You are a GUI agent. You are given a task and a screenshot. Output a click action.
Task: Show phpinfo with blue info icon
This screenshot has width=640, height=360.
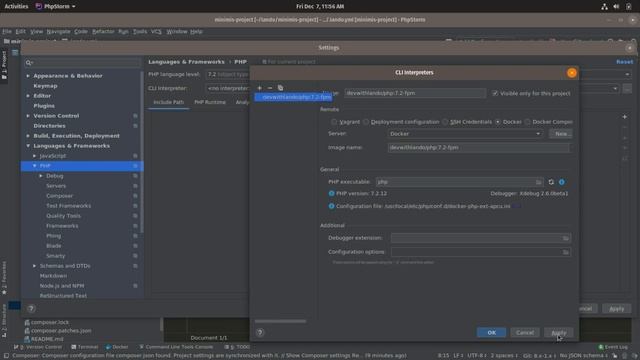(562, 182)
